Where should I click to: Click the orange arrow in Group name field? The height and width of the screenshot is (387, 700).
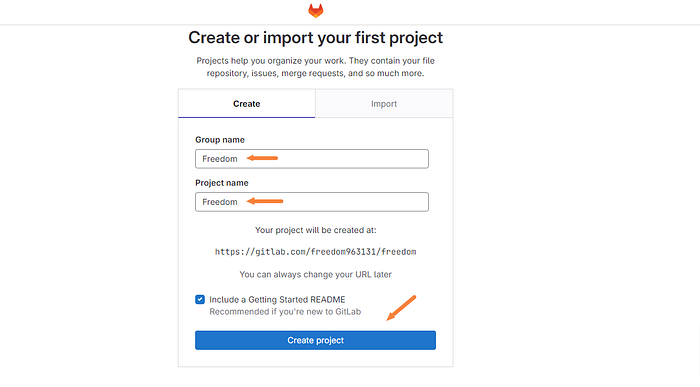click(x=262, y=158)
